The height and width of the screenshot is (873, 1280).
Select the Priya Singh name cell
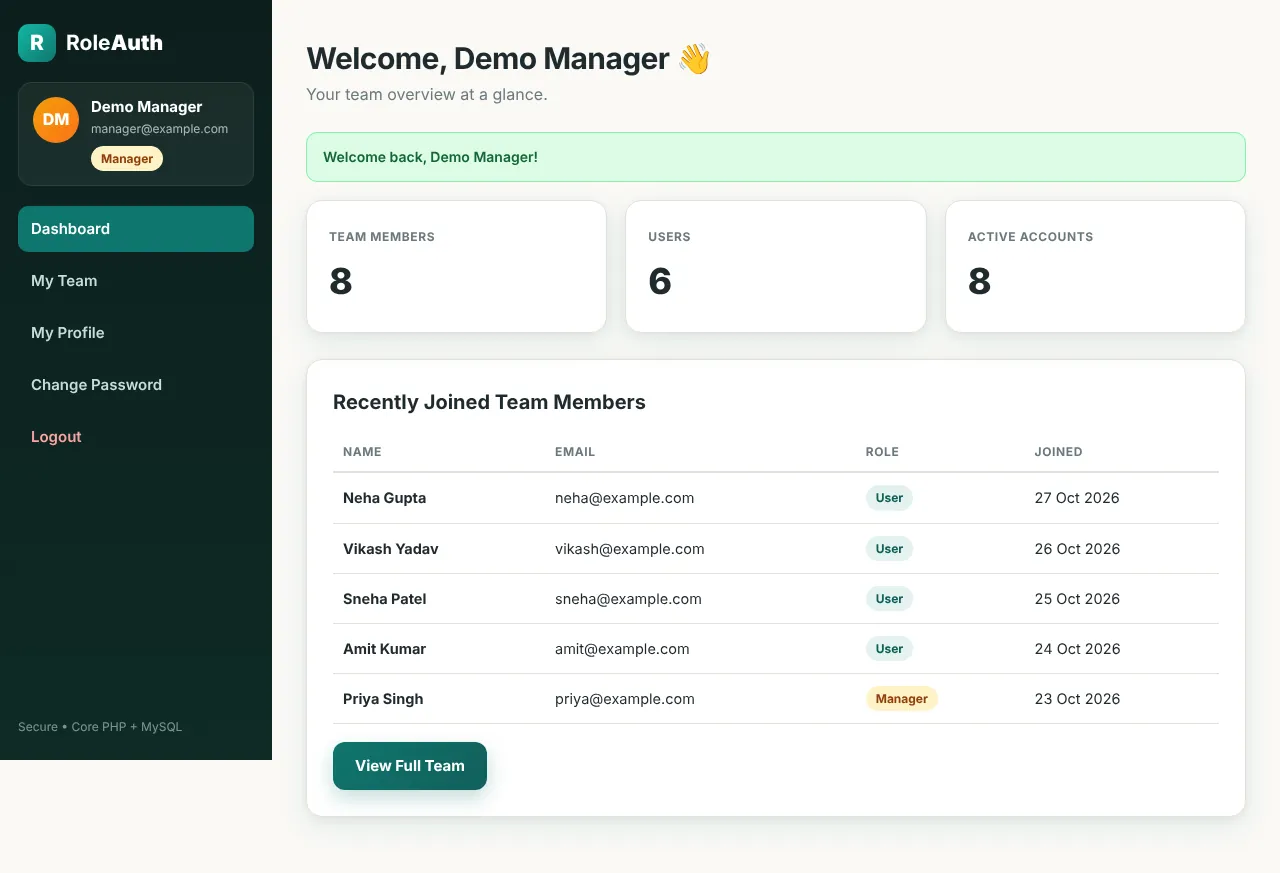point(383,699)
